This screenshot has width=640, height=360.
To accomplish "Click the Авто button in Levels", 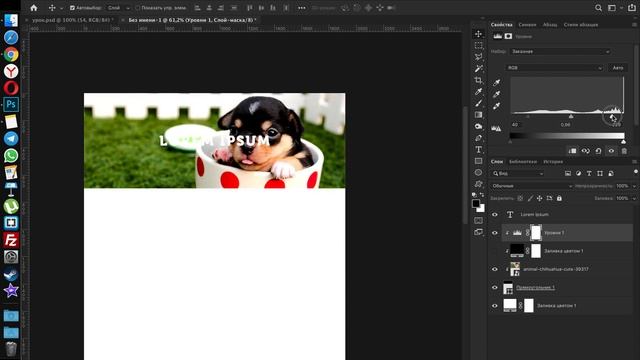I will click(618, 68).
